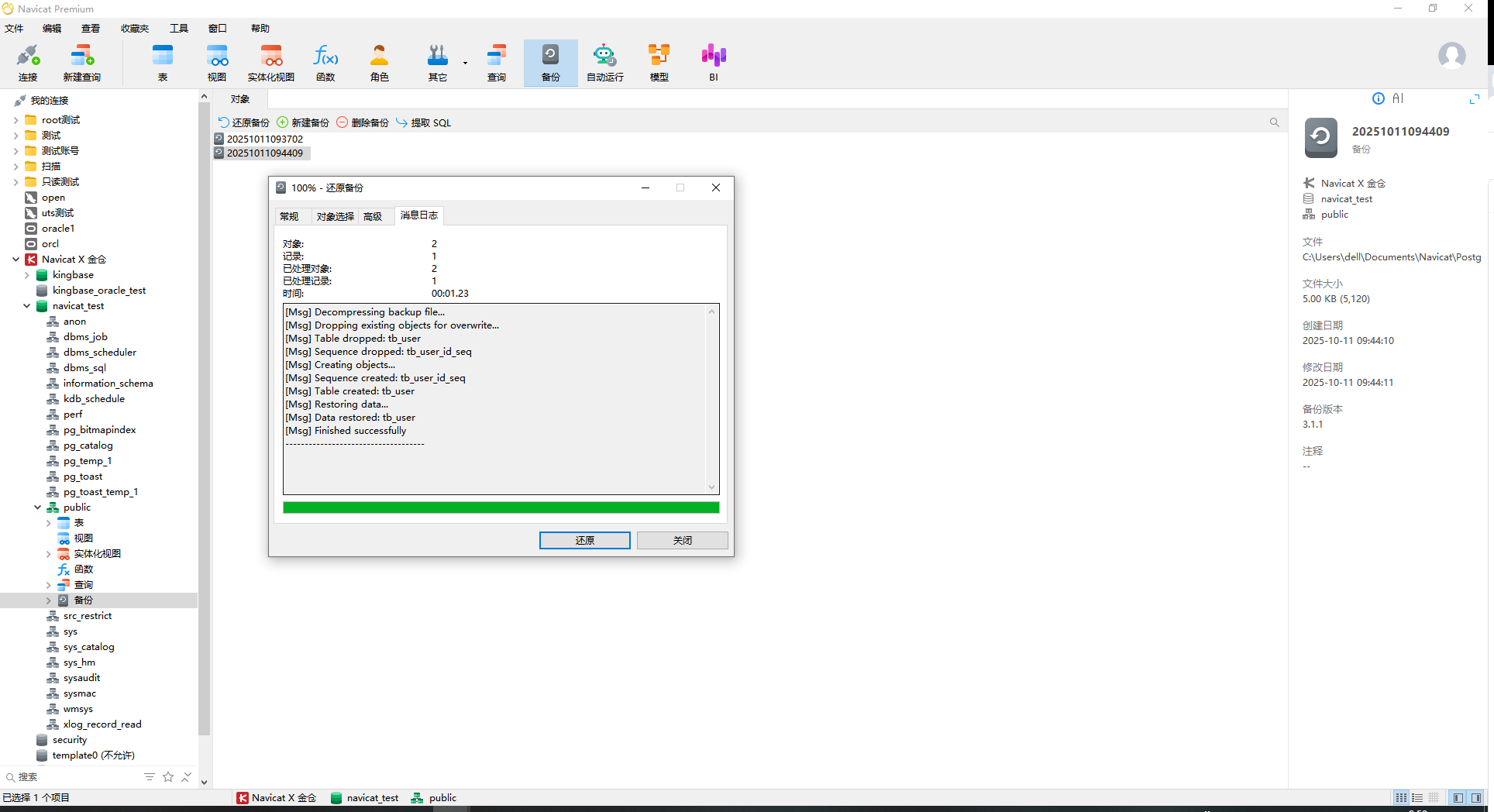
Task: Click the 备份 (Backup) toolbar icon
Action: point(551,63)
